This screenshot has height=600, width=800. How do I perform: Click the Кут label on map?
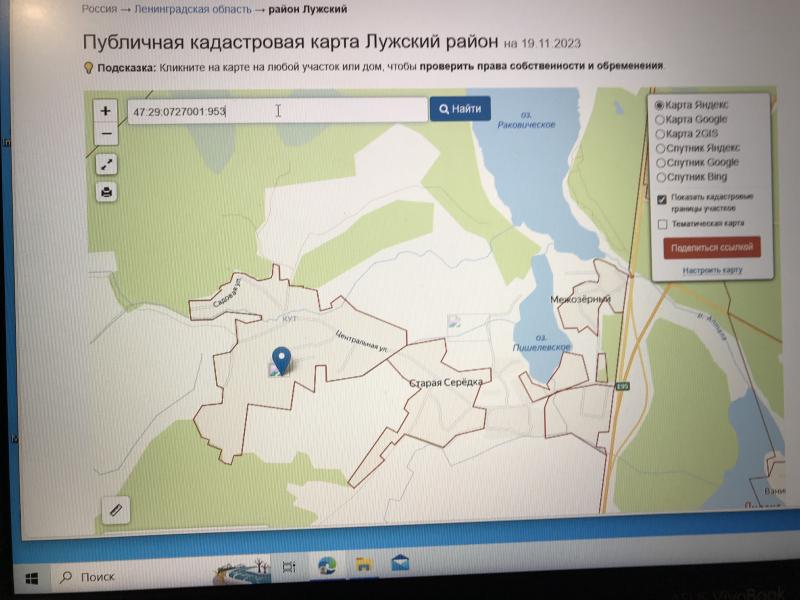coord(289,318)
